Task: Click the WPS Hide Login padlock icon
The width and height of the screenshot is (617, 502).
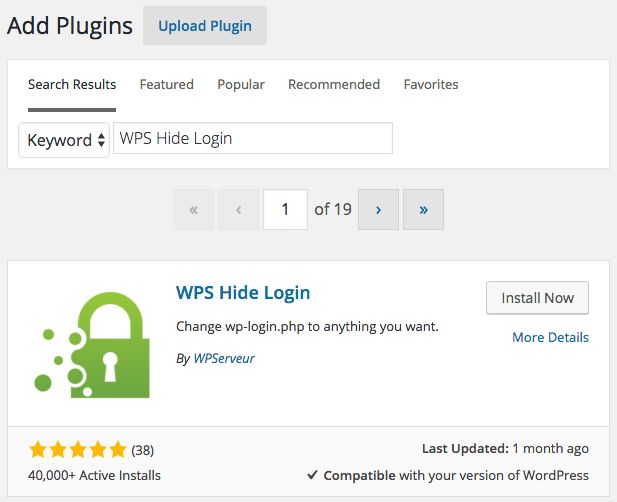Action: pos(92,345)
